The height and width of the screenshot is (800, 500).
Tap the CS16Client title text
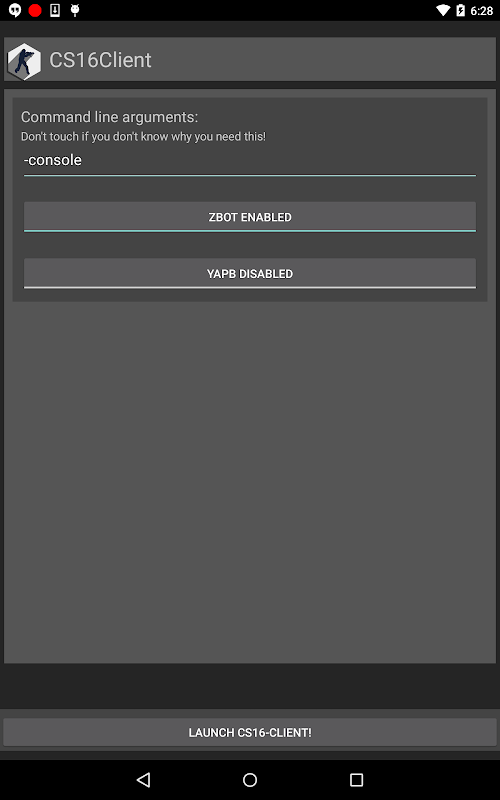[101, 60]
